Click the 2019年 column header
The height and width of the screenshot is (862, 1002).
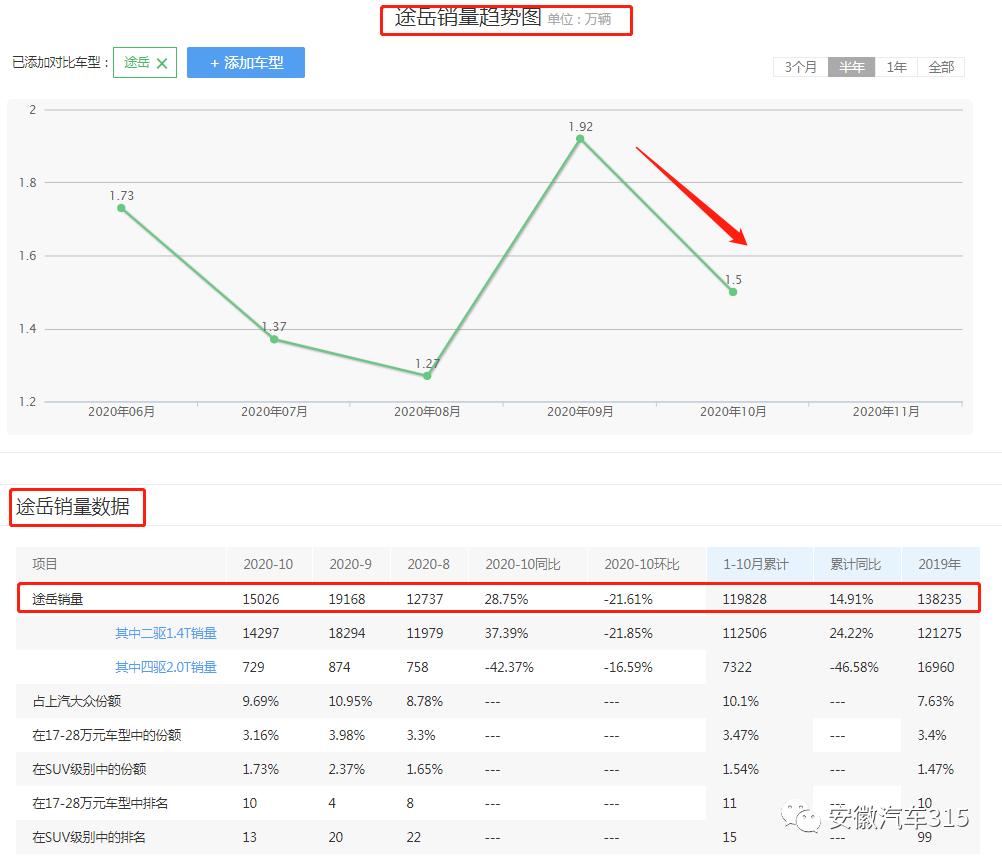938,564
